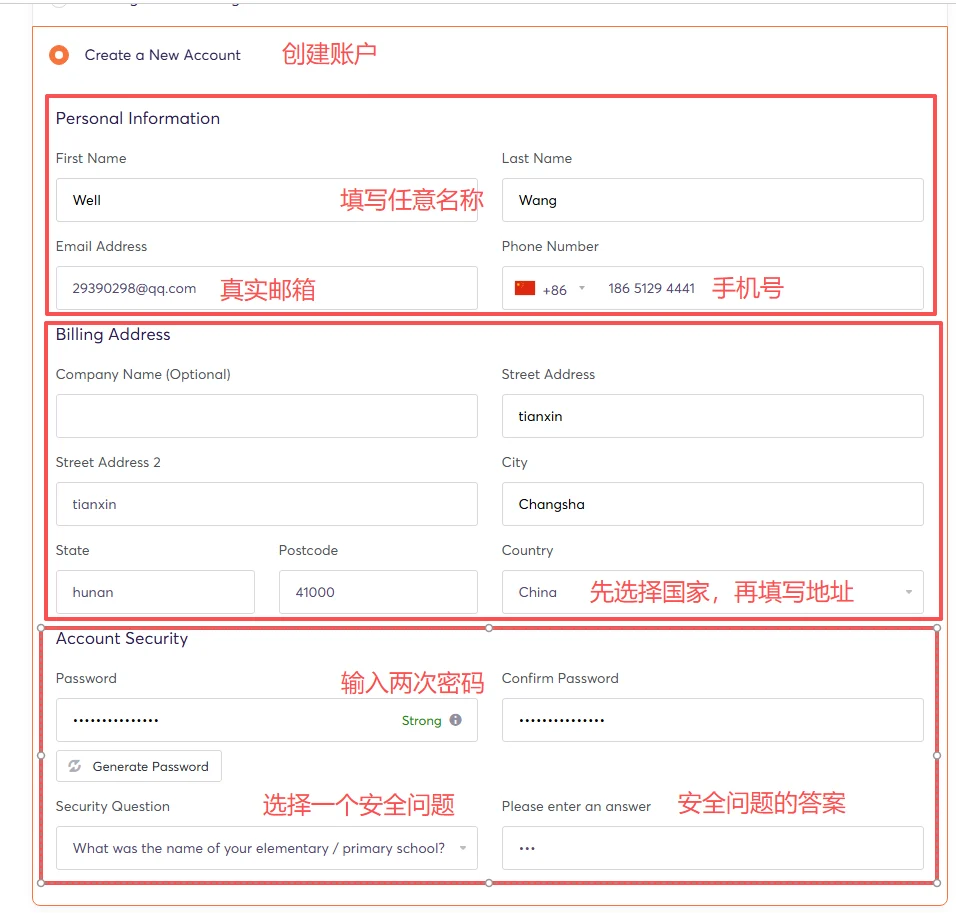This screenshot has width=956, height=913.
Task: Click the Personal Information heading
Action: pos(138,118)
